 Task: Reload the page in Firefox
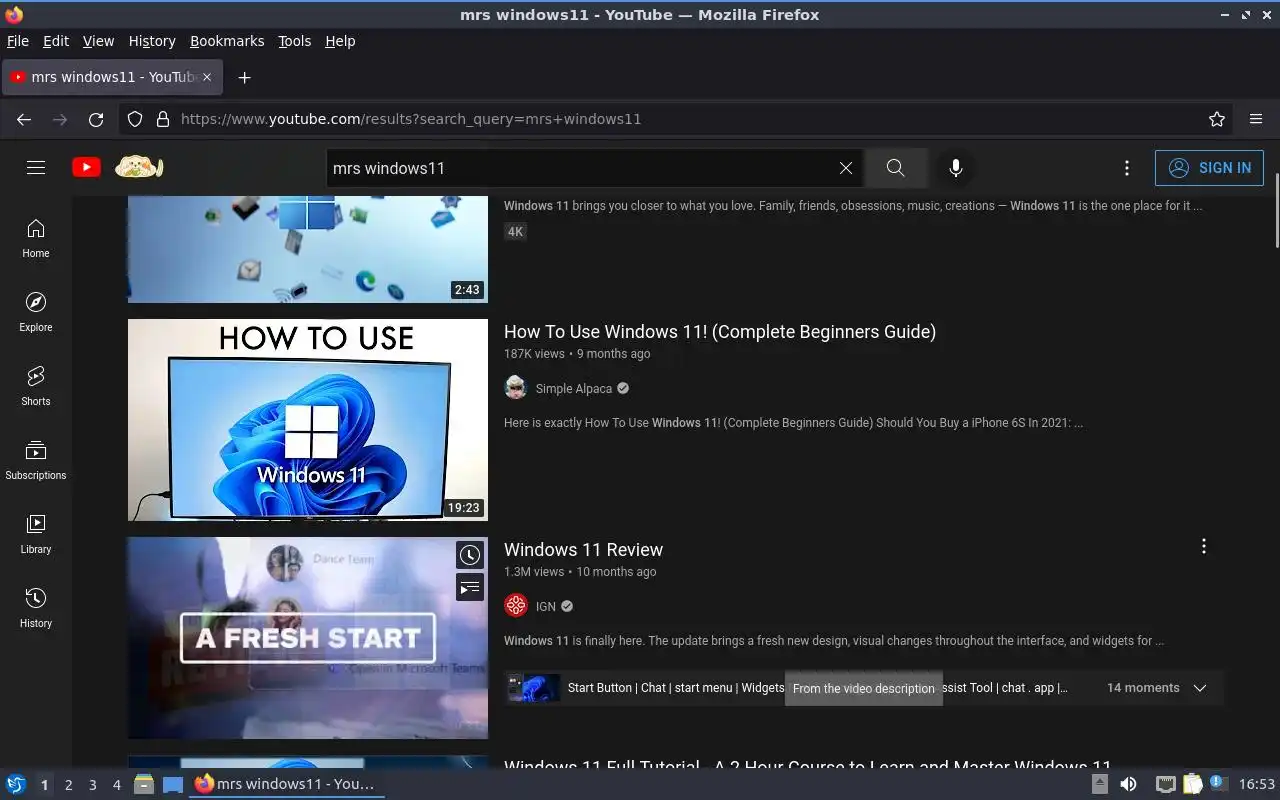[x=96, y=119]
